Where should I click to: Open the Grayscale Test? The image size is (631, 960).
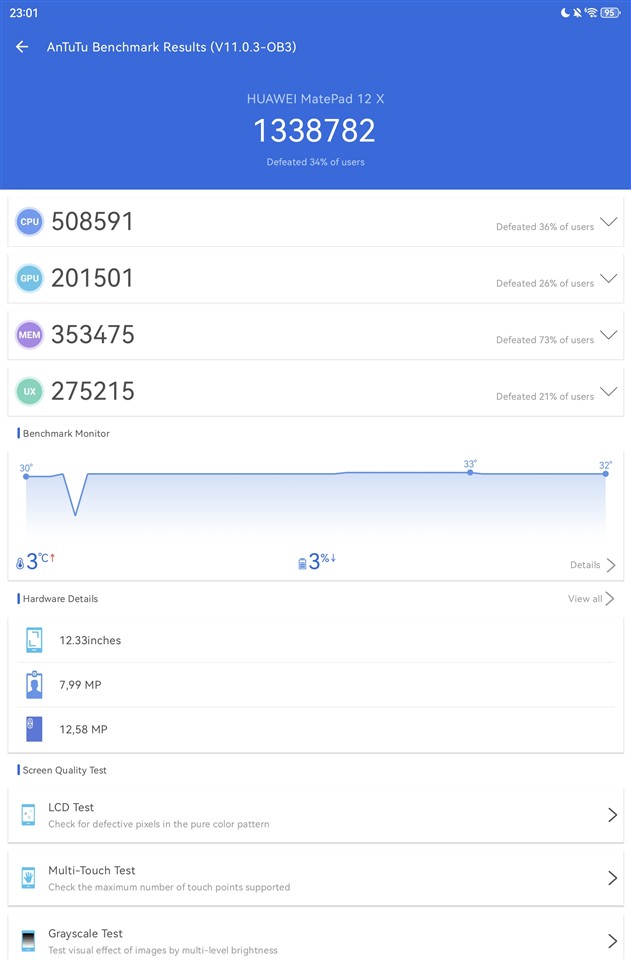click(315, 940)
